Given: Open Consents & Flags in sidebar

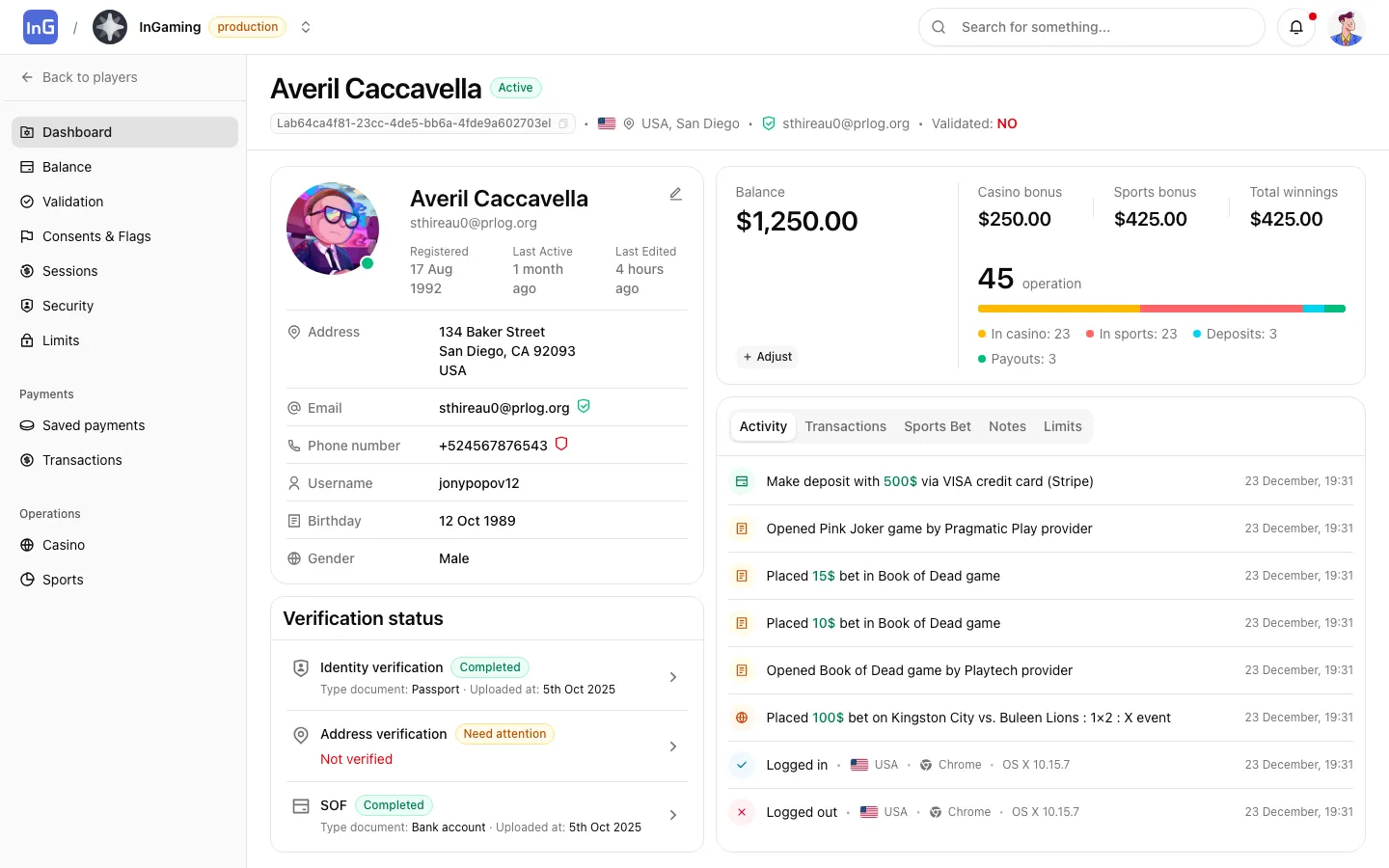Looking at the screenshot, I should [96, 236].
